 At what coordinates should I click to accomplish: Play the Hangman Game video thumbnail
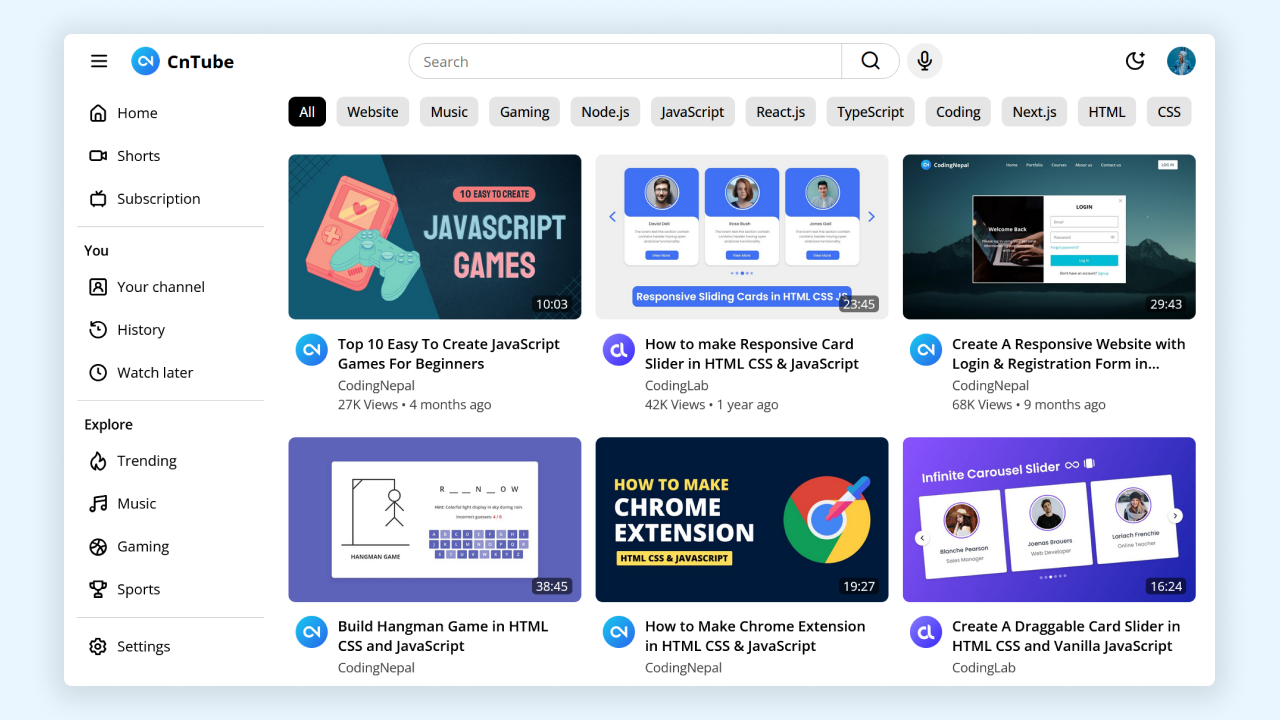tap(434, 519)
